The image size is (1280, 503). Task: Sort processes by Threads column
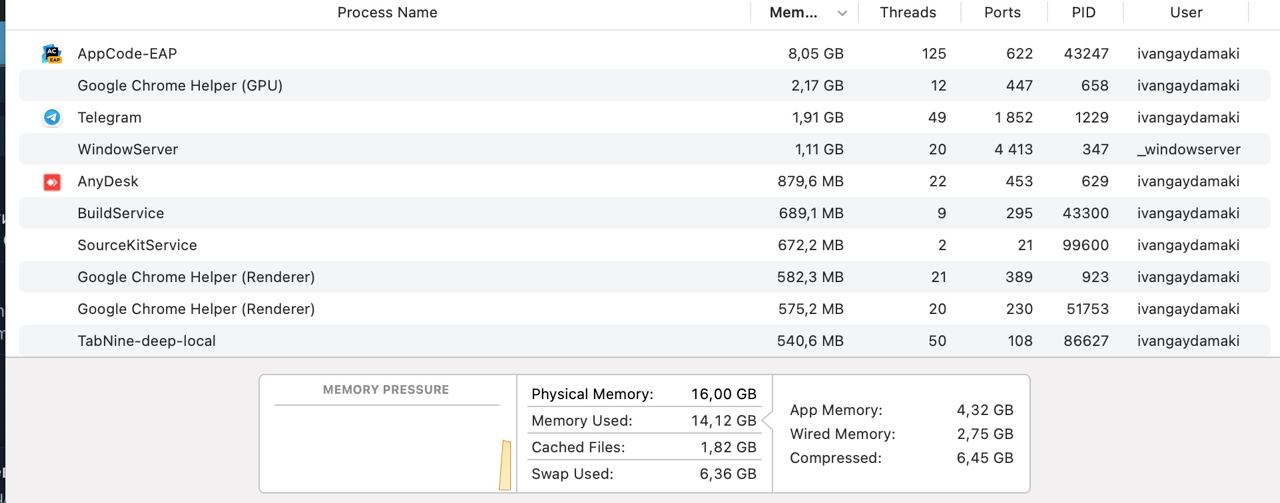[908, 13]
